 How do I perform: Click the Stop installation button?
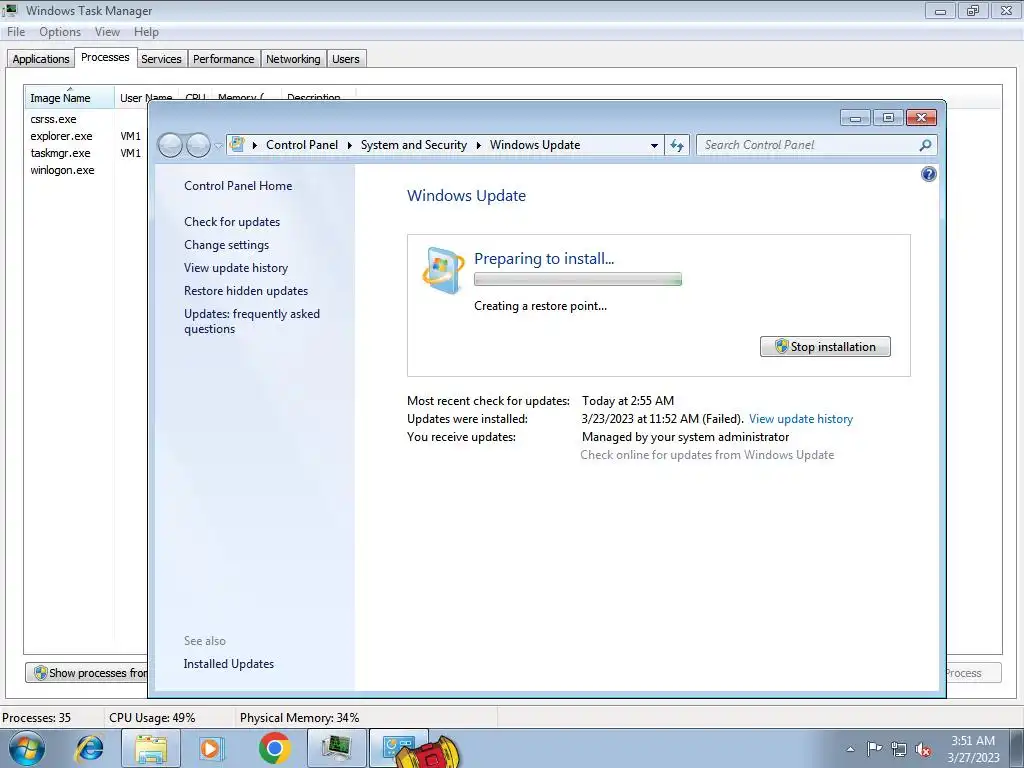pos(825,347)
